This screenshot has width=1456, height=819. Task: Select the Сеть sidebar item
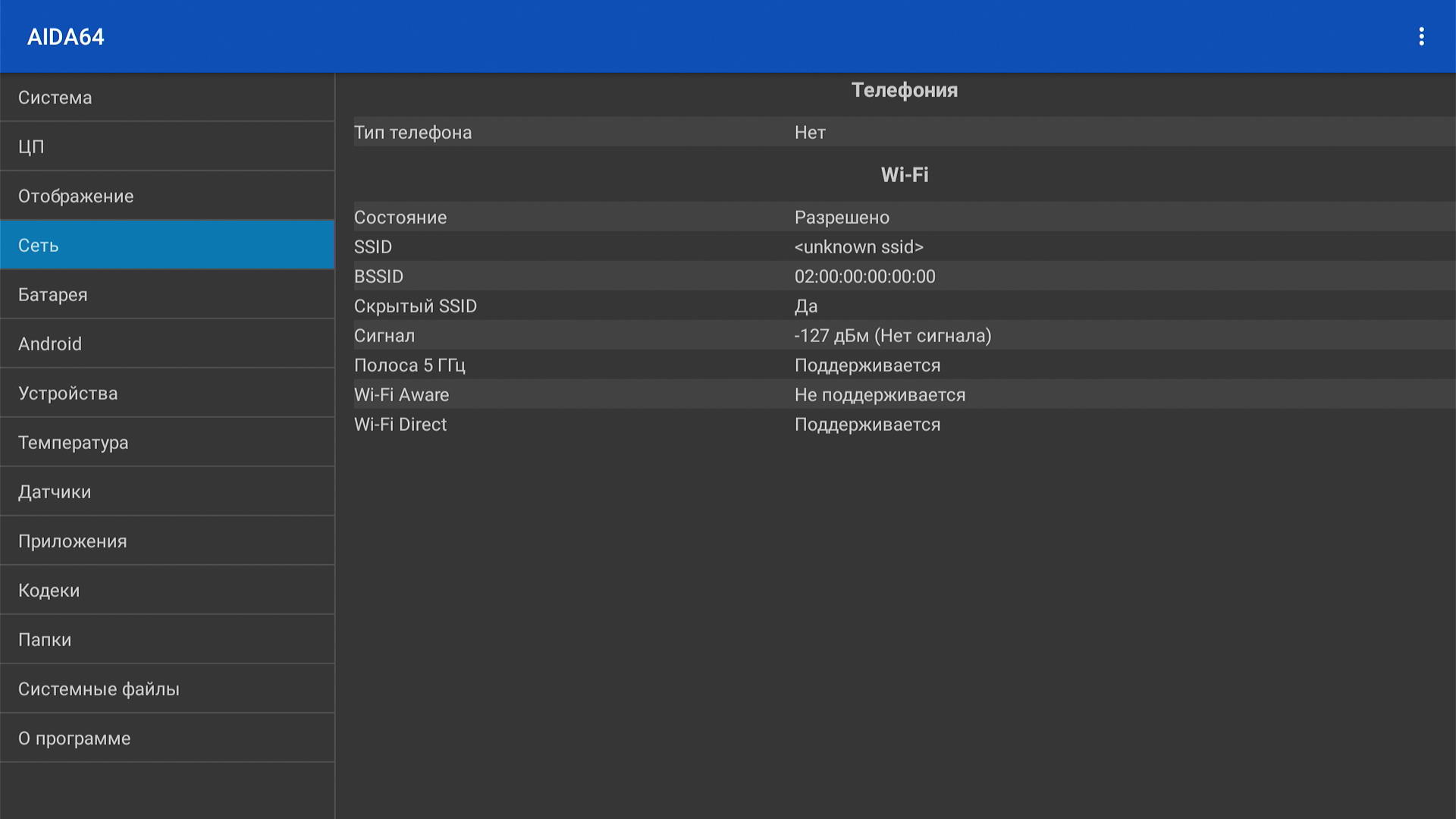pos(167,245)
